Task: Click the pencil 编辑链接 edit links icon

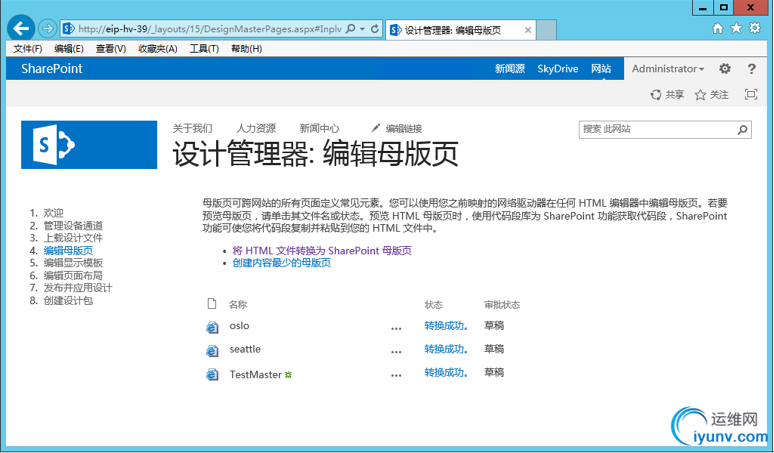Action: pyautogui.click(x=376, y=128)
